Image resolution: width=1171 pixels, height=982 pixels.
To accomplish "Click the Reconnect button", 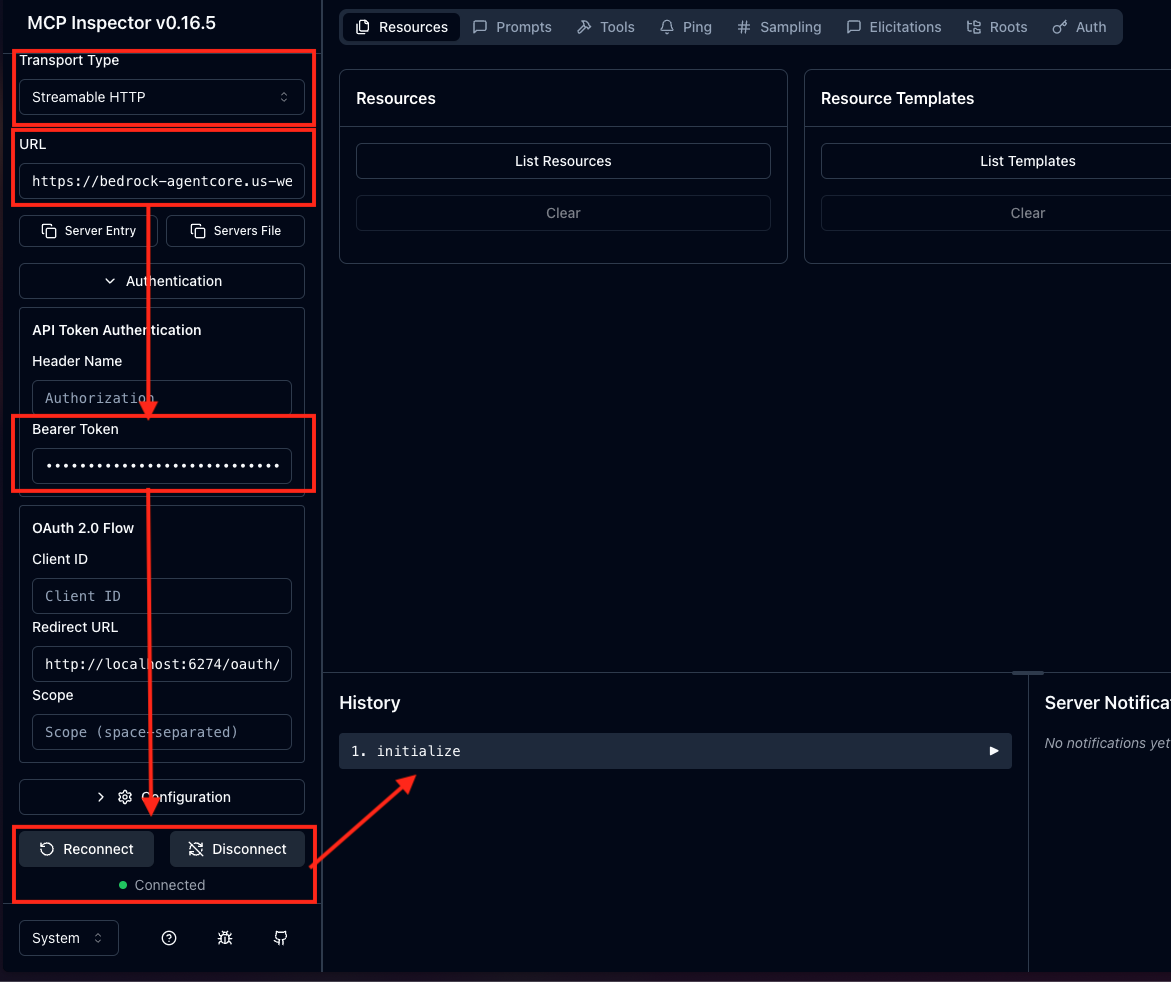I will [87, 849].
